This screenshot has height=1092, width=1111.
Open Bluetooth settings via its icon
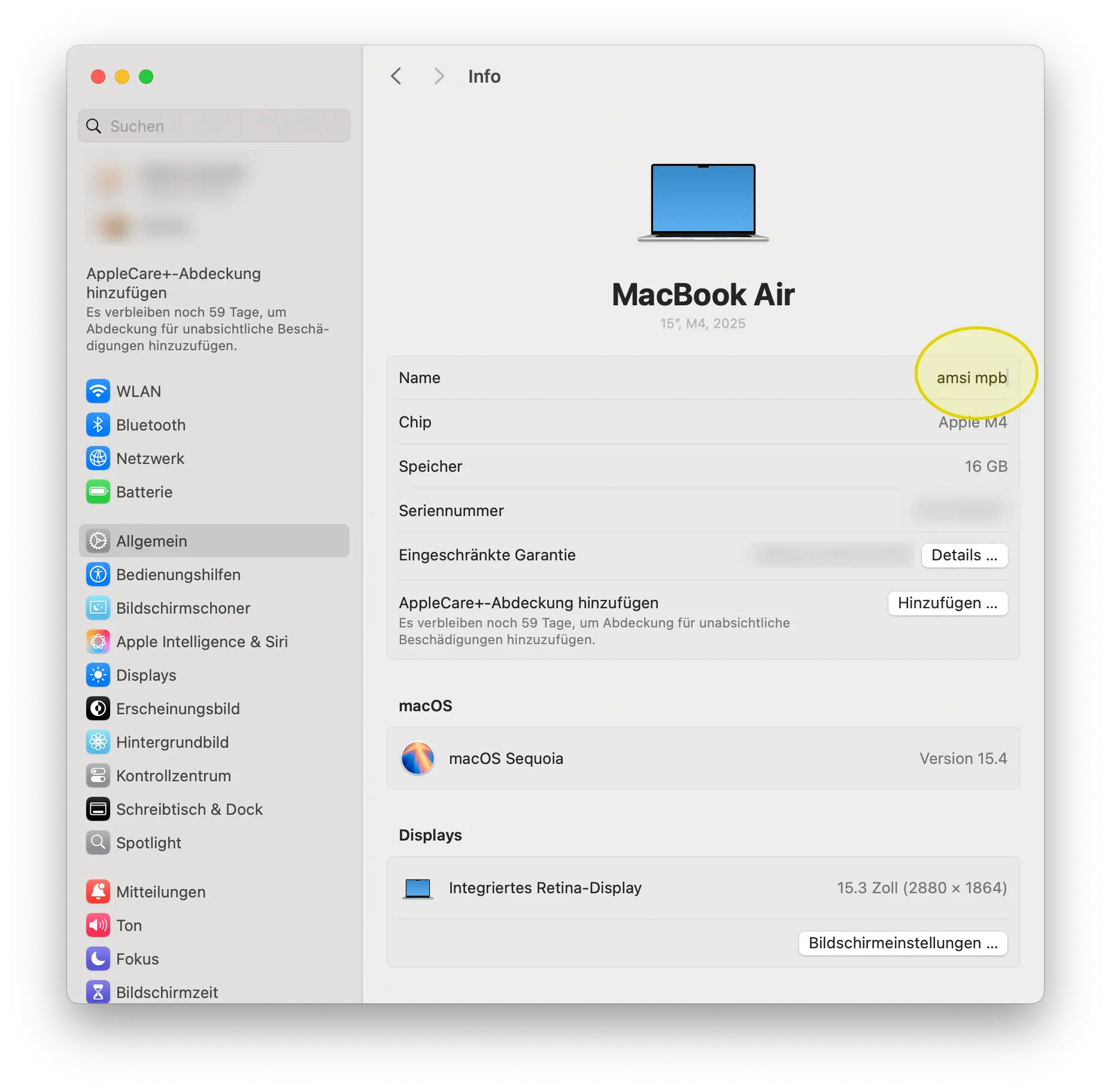98,425
